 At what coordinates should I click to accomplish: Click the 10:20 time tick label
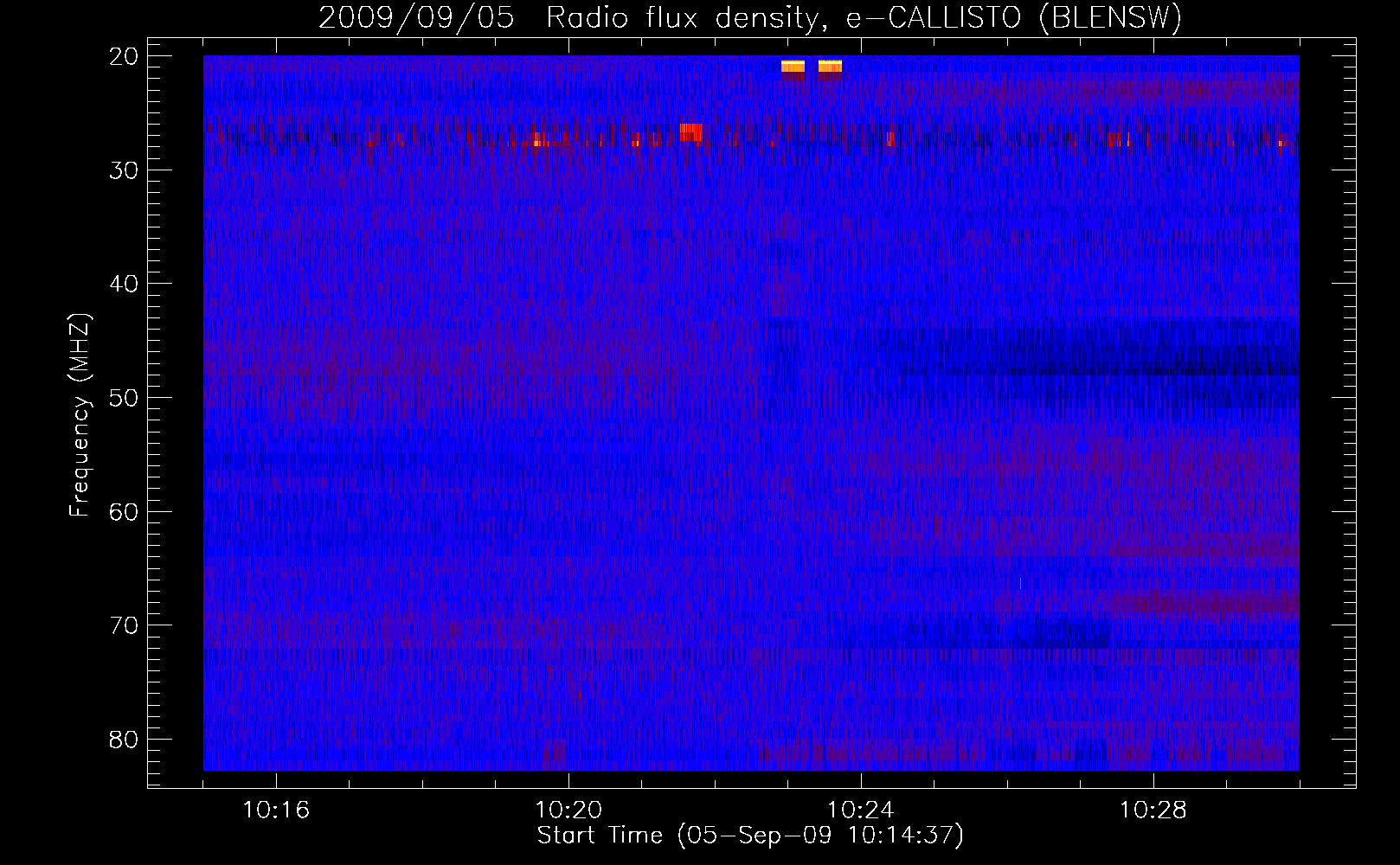568,811
